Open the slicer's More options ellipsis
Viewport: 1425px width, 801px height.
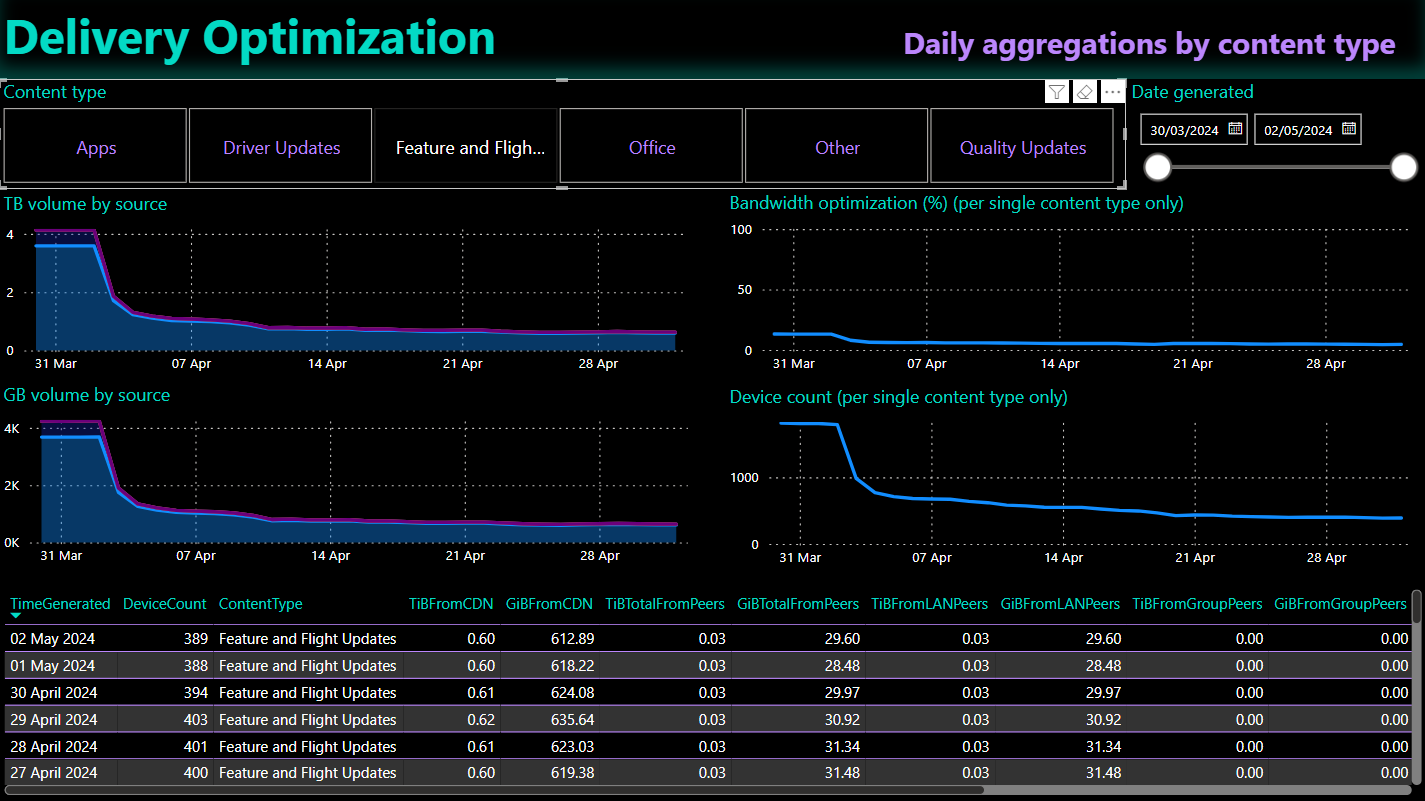(x=1112, y=92)
